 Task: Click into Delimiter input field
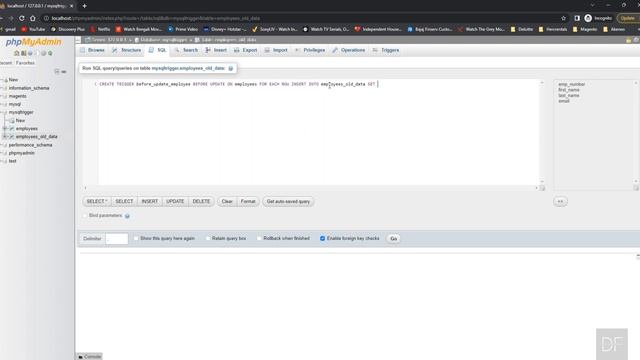(x=117, y=239)
